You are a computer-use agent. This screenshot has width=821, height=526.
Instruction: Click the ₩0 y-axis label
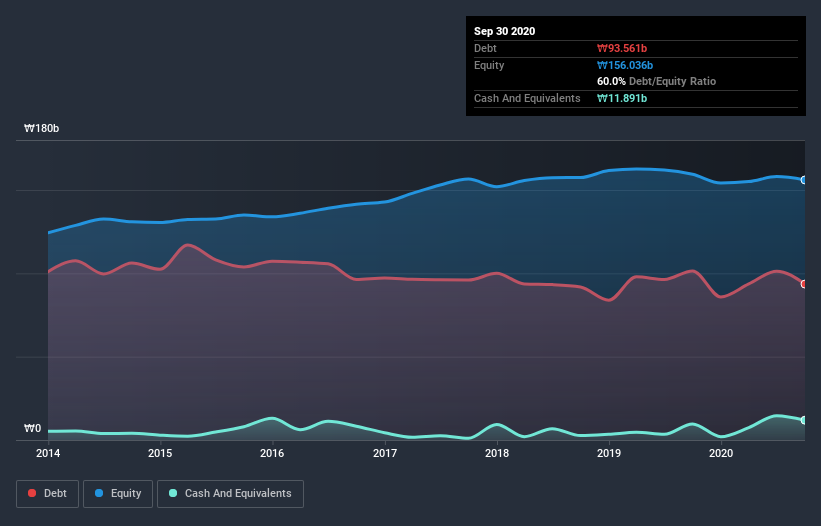[x=32, y=428]
